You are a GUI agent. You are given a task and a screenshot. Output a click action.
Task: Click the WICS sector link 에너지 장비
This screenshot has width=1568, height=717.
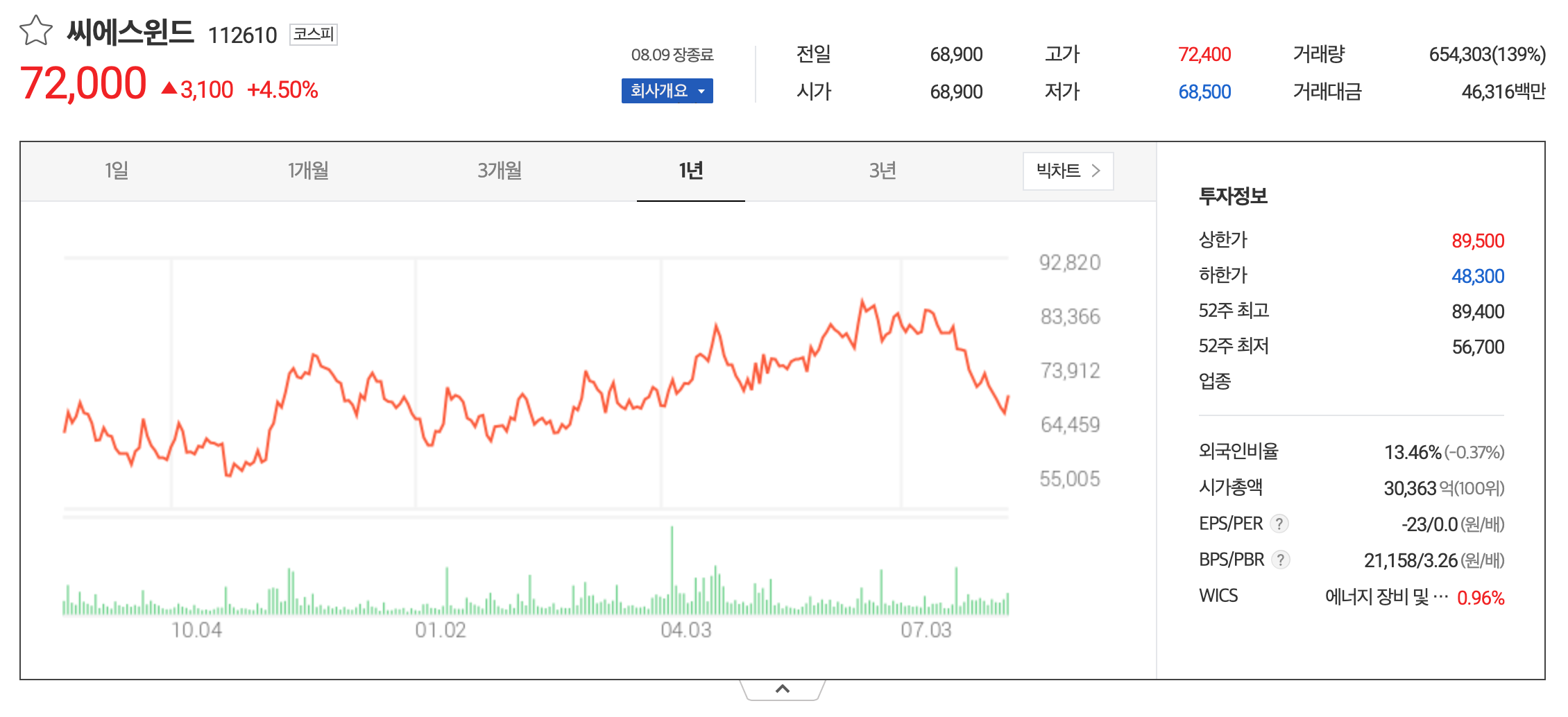click(1388, 596)
